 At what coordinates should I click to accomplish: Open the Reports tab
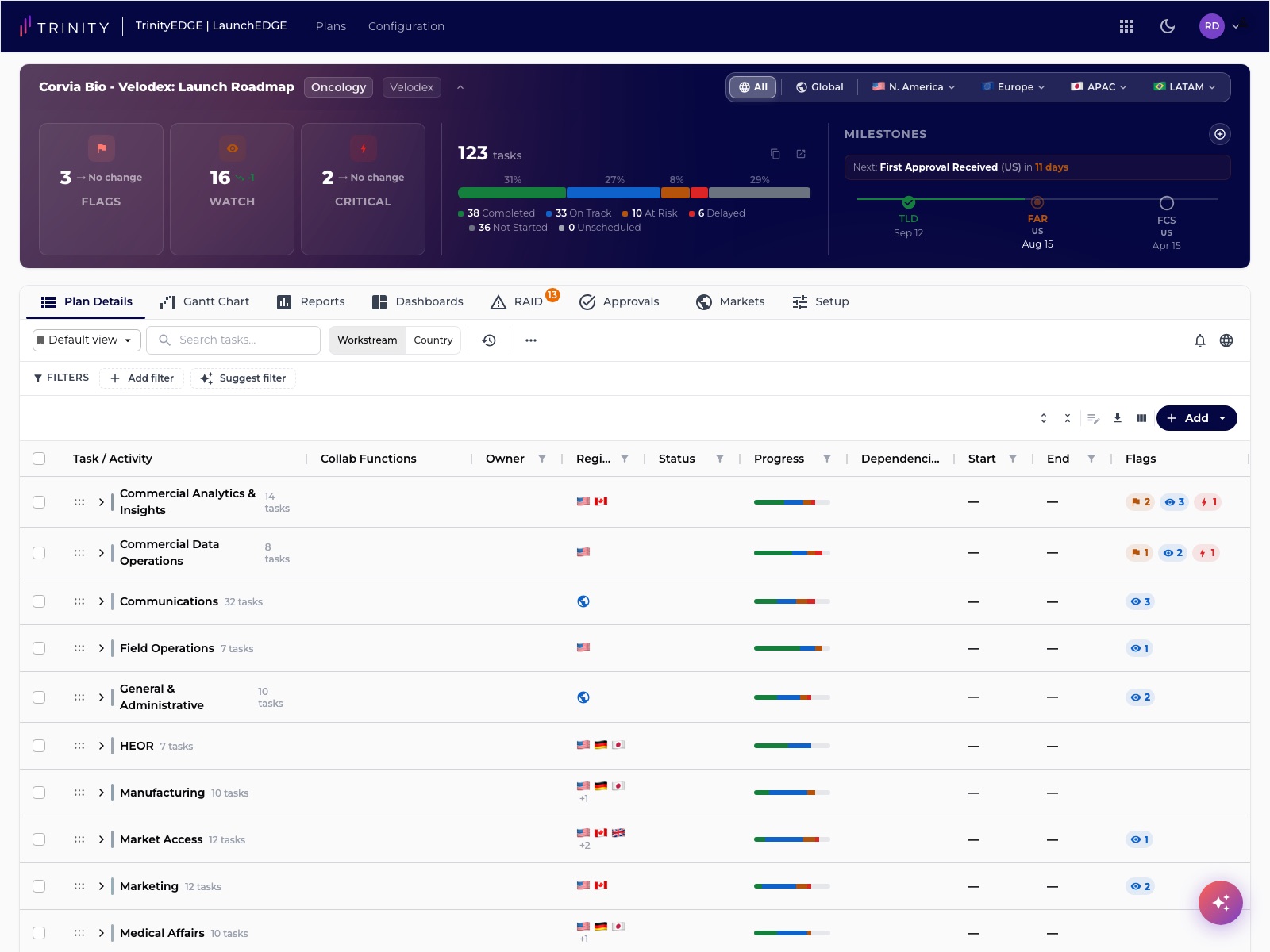click(x=310, y=301)
